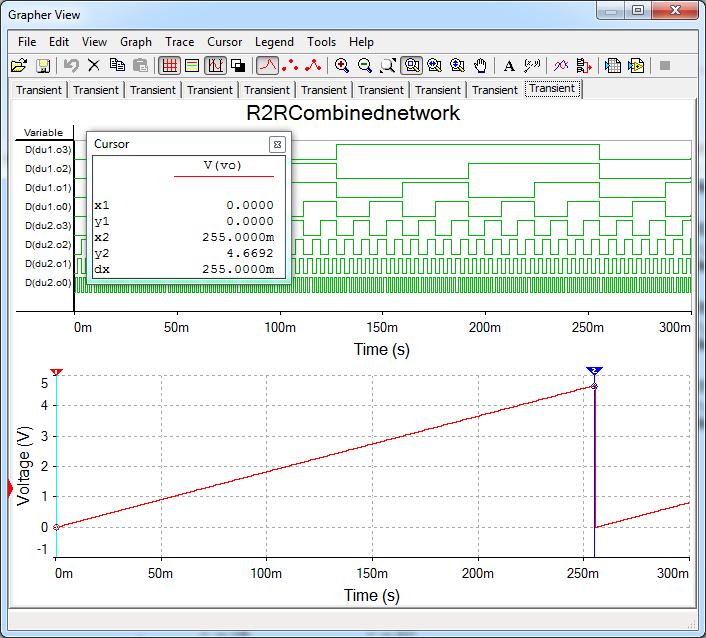Click the D(du1.o0) variable label

coord(48,207)
